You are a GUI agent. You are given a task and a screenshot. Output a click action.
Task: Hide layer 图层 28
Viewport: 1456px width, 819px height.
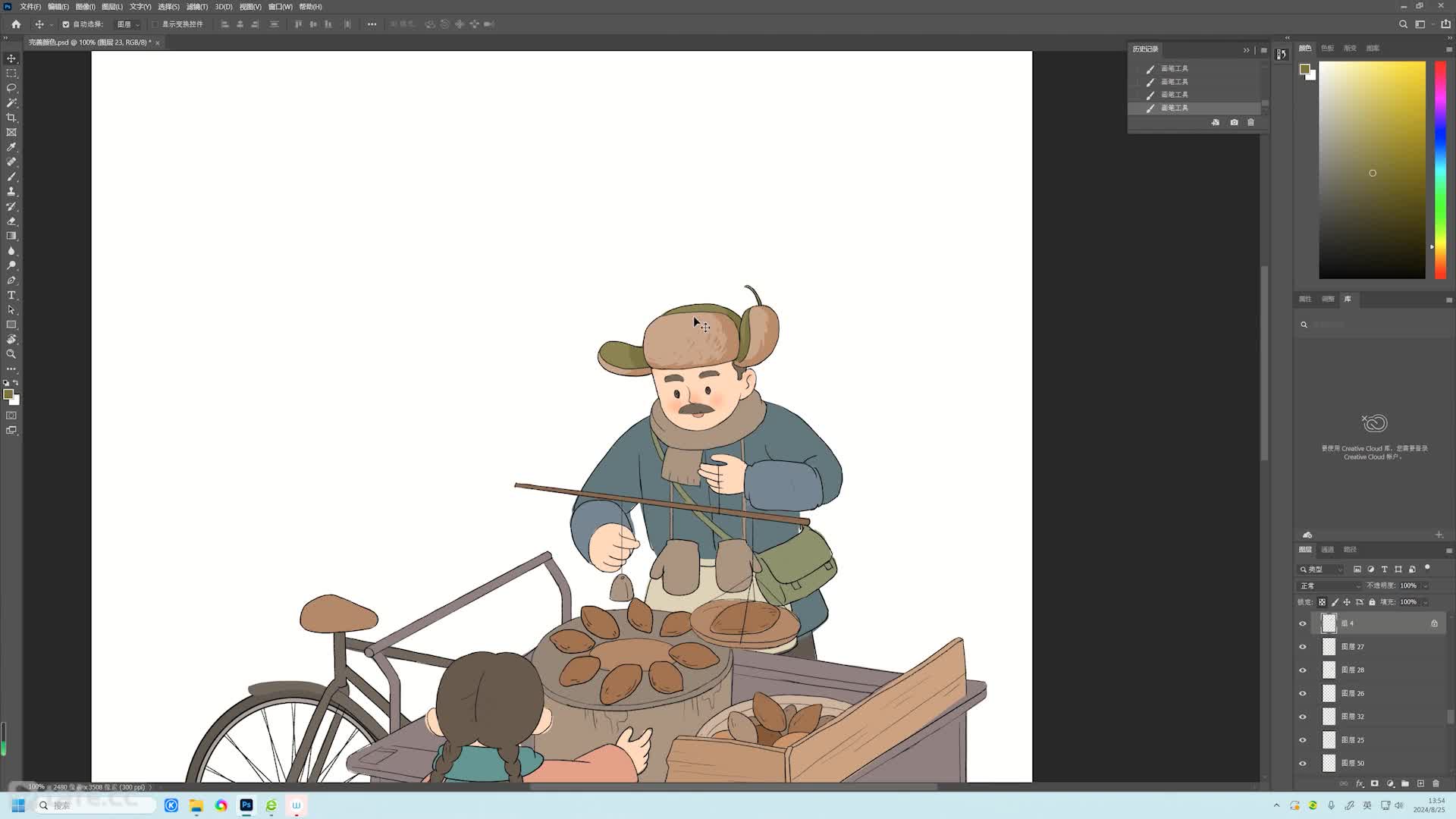click(x=1303, y=670)
